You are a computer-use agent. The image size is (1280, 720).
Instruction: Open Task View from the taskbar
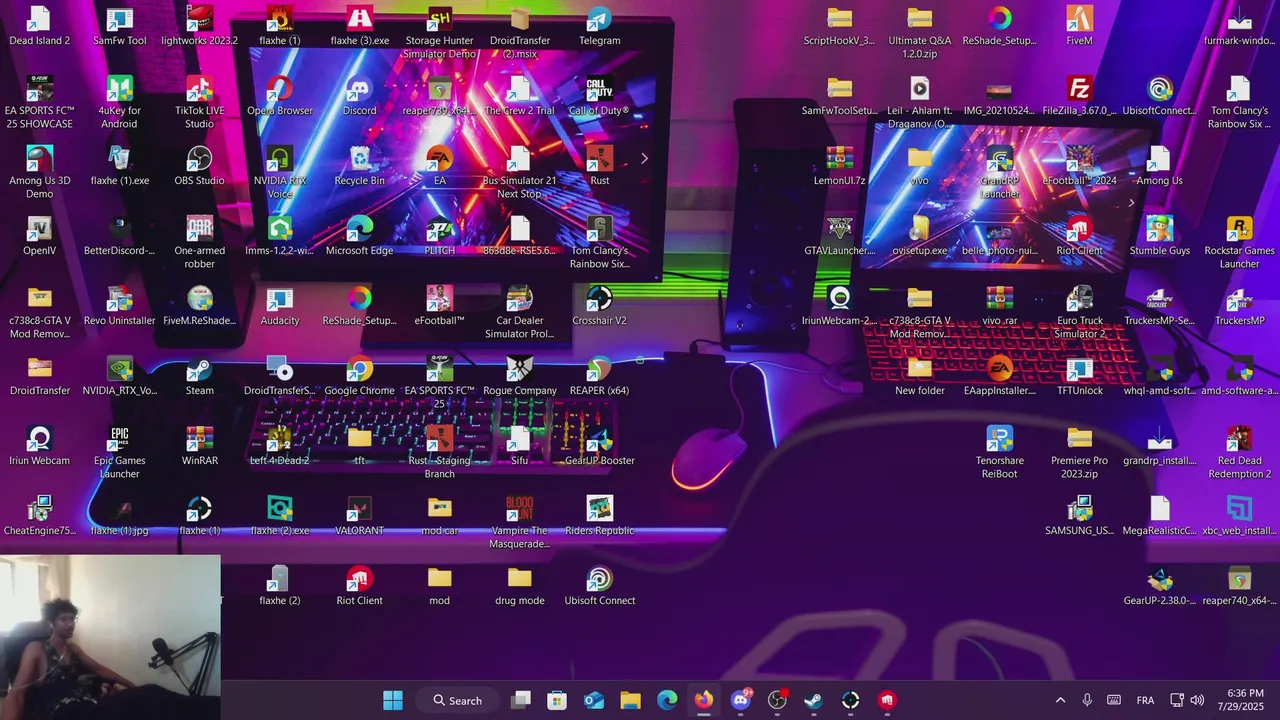(x=521, y=700)
